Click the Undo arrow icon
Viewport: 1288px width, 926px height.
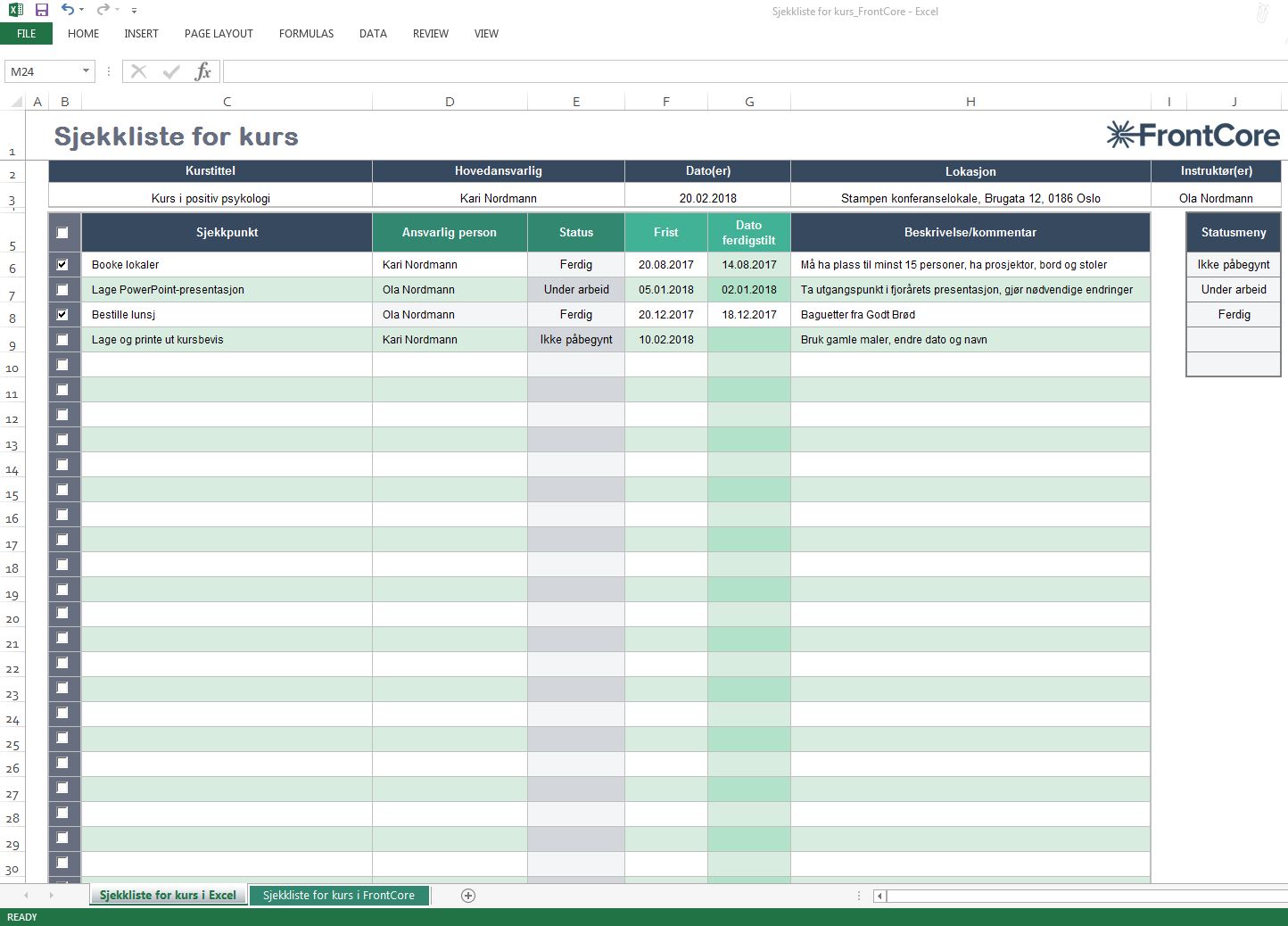[68, 10]
